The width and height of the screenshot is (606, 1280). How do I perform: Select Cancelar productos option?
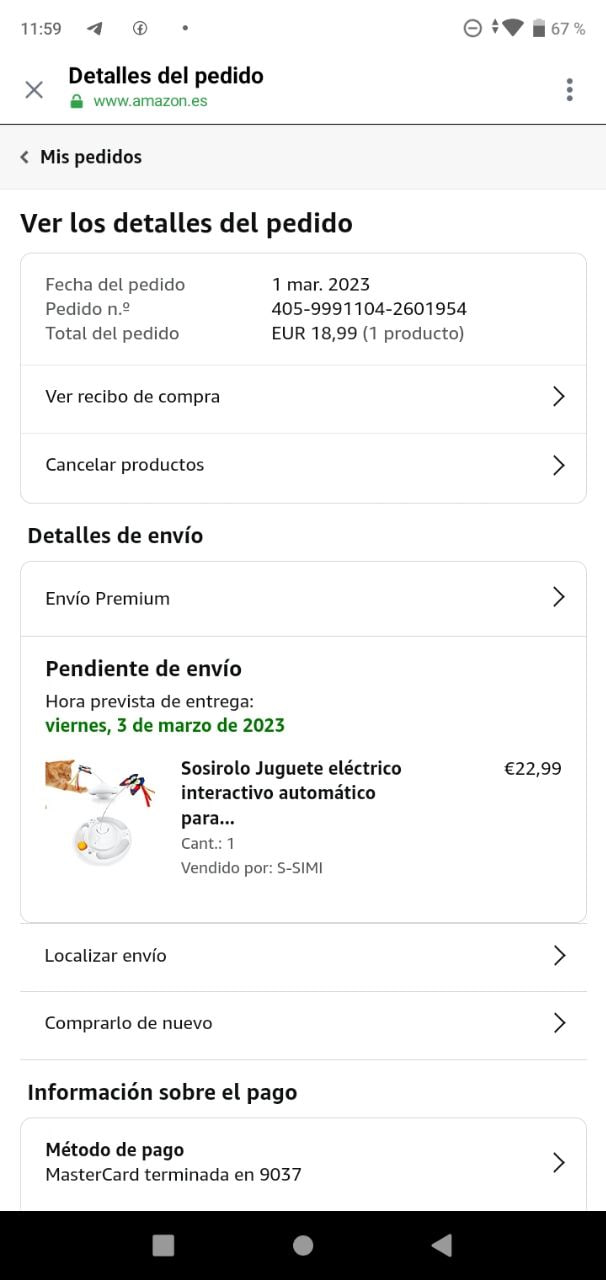click(x=303, y=465)
